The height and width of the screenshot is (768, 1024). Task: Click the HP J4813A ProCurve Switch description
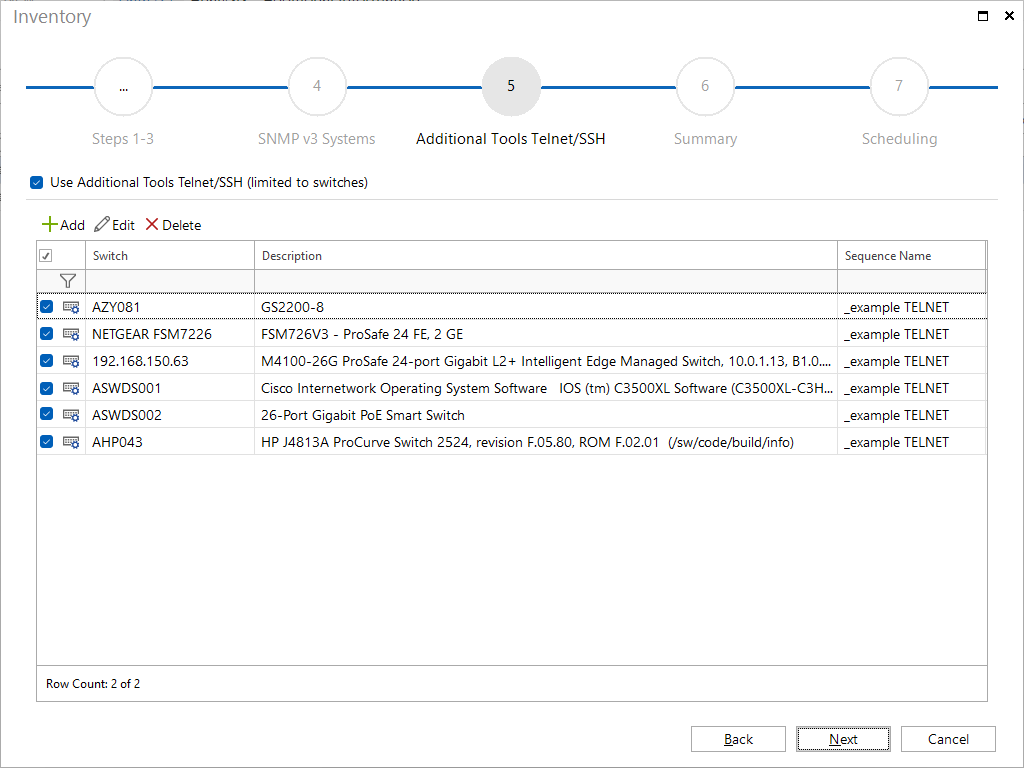point(546,442)
